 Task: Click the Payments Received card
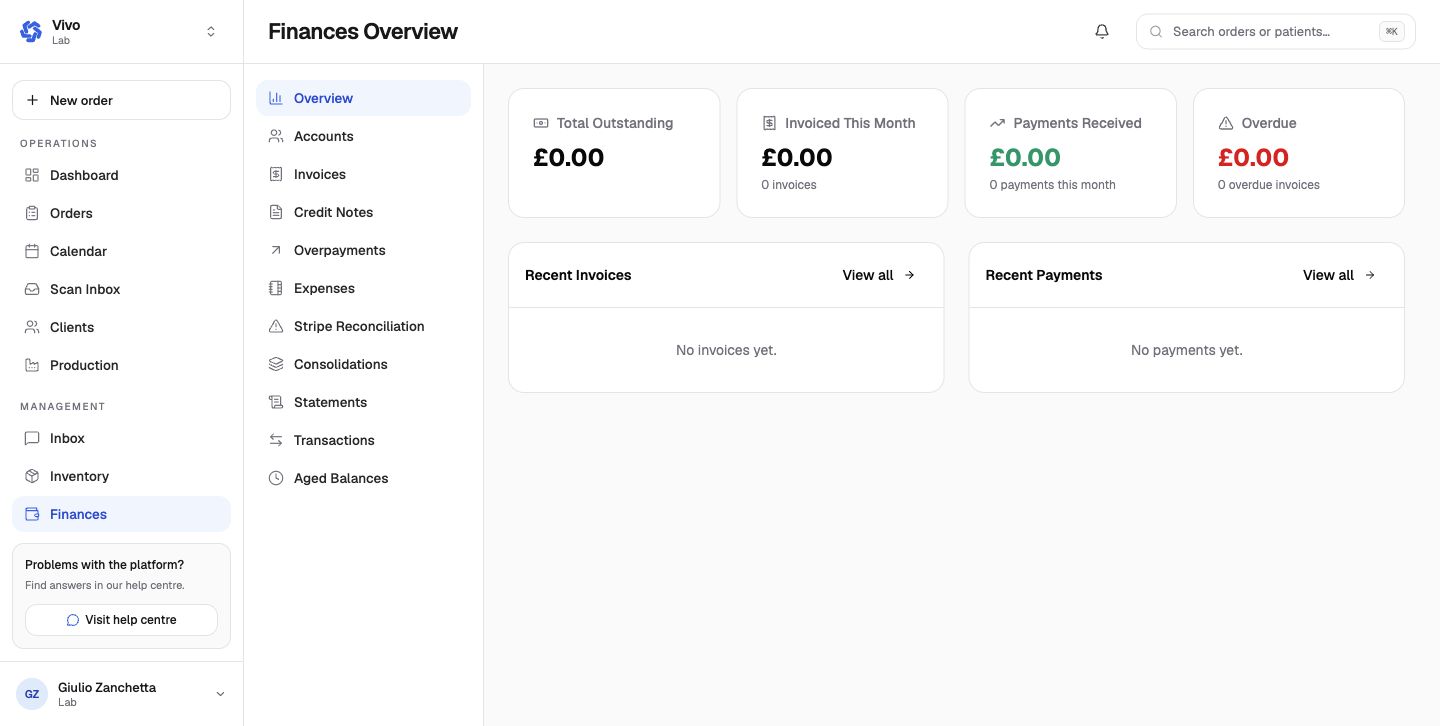[1070, 153]
